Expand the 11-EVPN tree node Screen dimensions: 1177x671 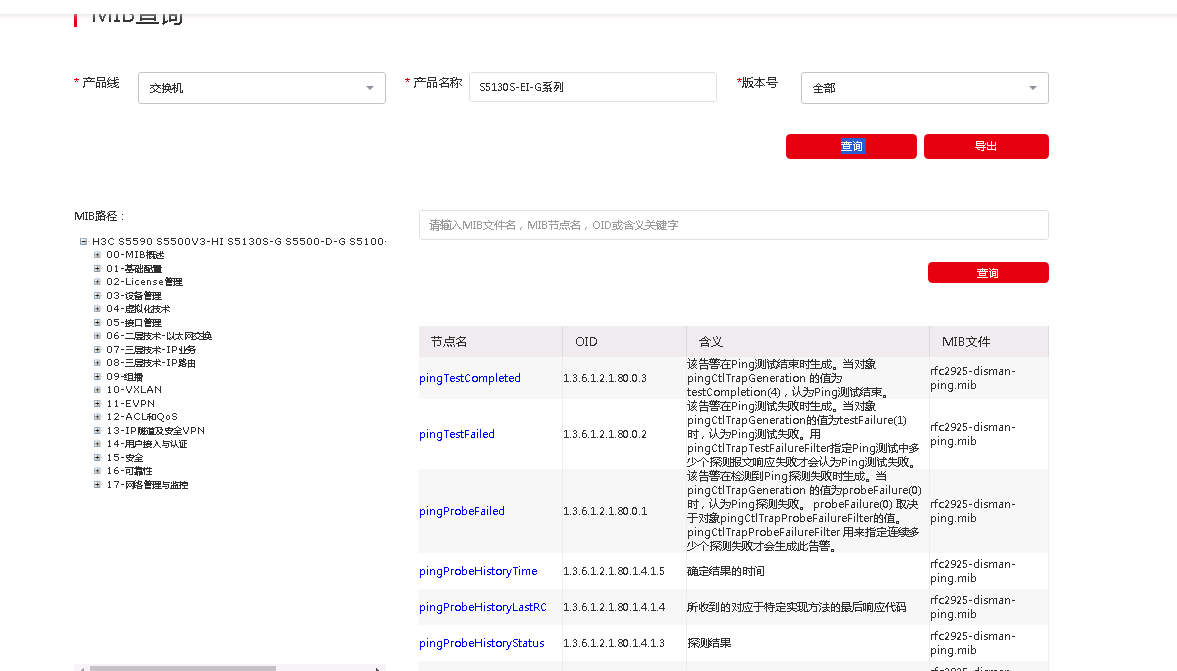point(97,404)
